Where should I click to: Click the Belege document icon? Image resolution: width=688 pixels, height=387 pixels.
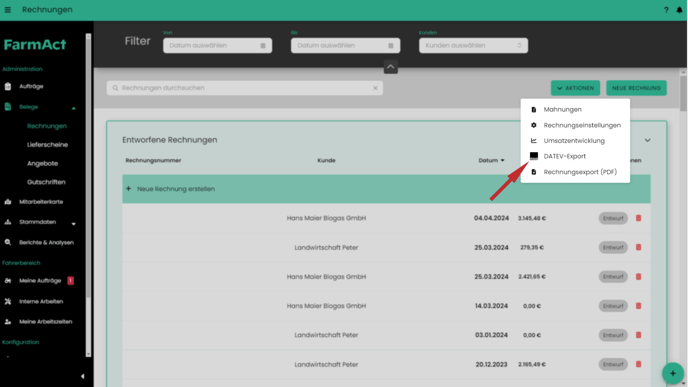(x=8, y=107)
